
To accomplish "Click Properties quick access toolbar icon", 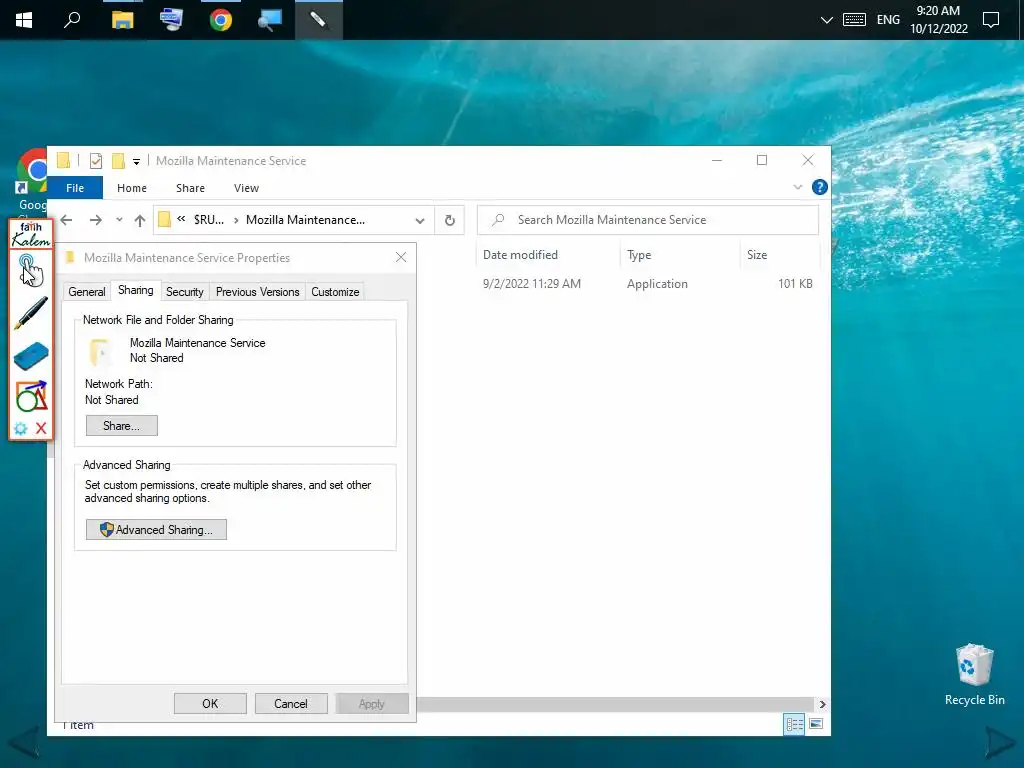I will click(96, 161).
